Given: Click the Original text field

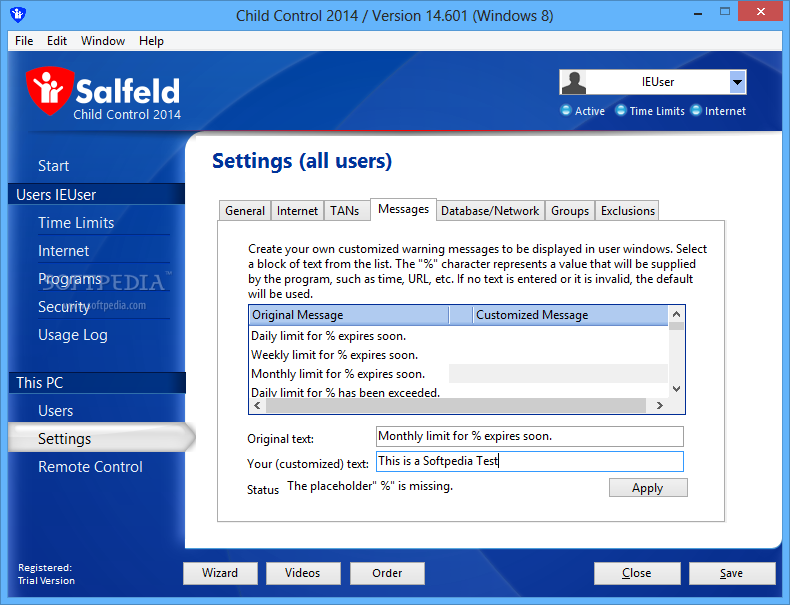Looking at the screenshot, I should pos(530,436).
